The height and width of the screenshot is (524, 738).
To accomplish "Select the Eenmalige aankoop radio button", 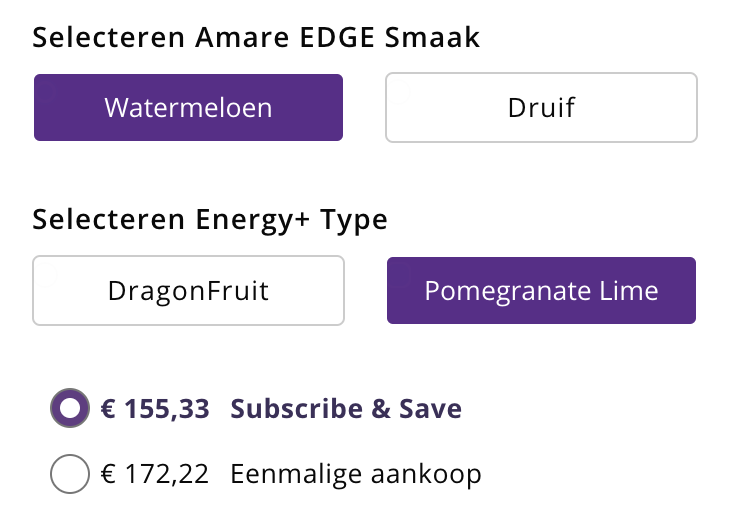I will coord(69,474).
